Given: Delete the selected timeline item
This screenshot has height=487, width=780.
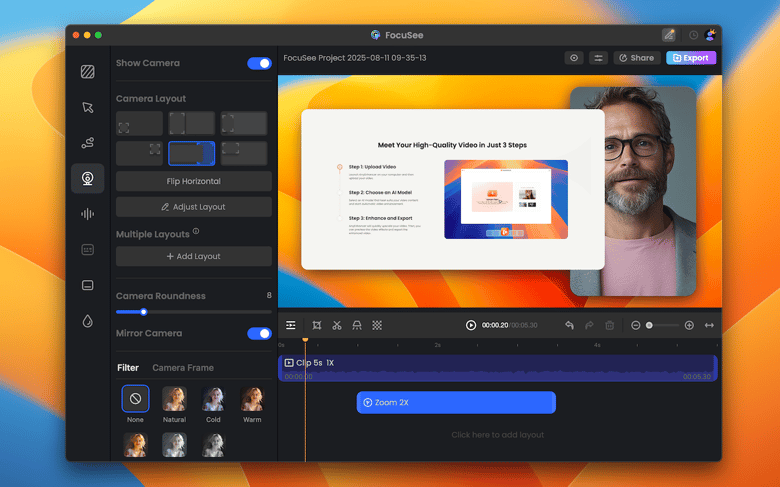Looking at the screenshot, I should click(609, 325).
